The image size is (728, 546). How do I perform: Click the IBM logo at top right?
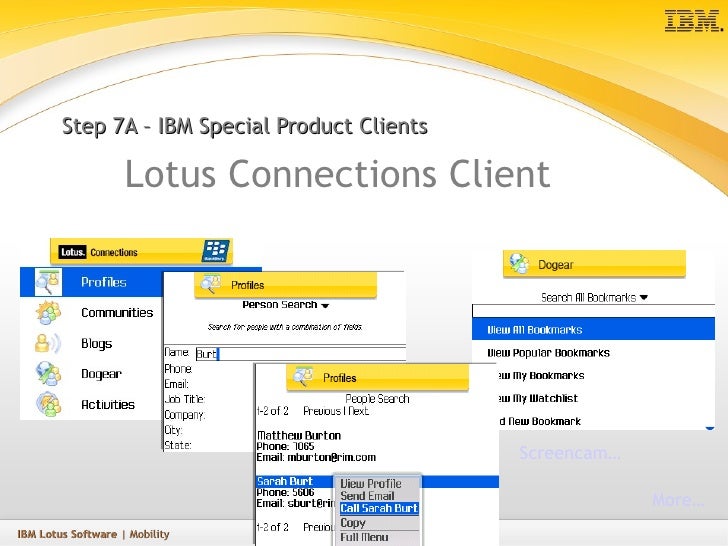(x=694, y=21)
